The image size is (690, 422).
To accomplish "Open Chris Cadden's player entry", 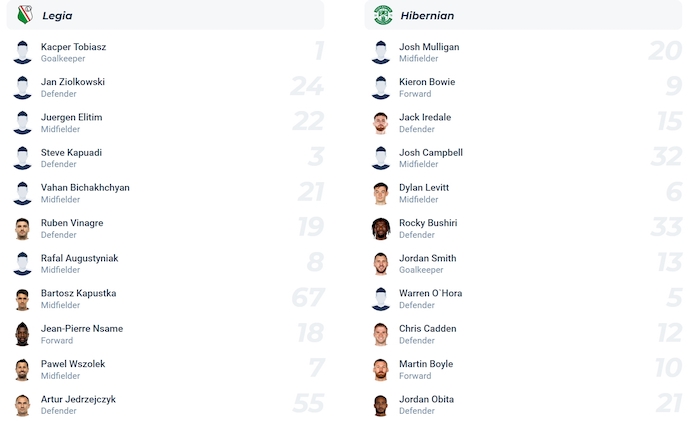I will click(427, 329).
